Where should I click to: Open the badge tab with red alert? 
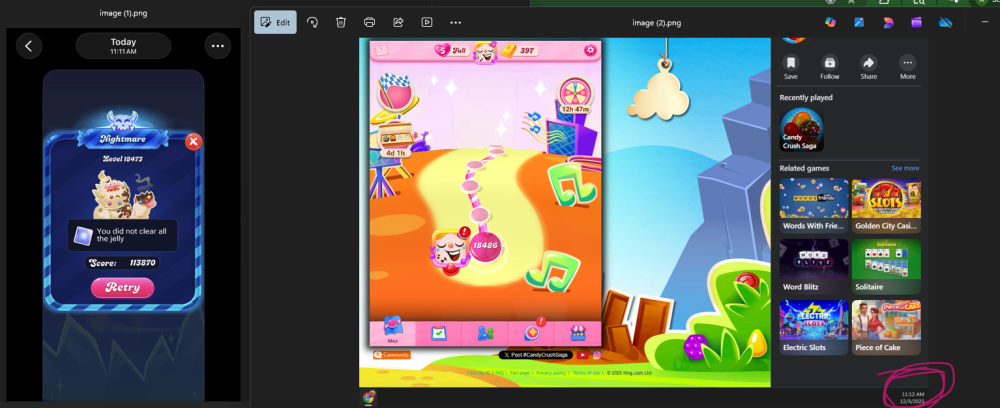coord(531,332)
